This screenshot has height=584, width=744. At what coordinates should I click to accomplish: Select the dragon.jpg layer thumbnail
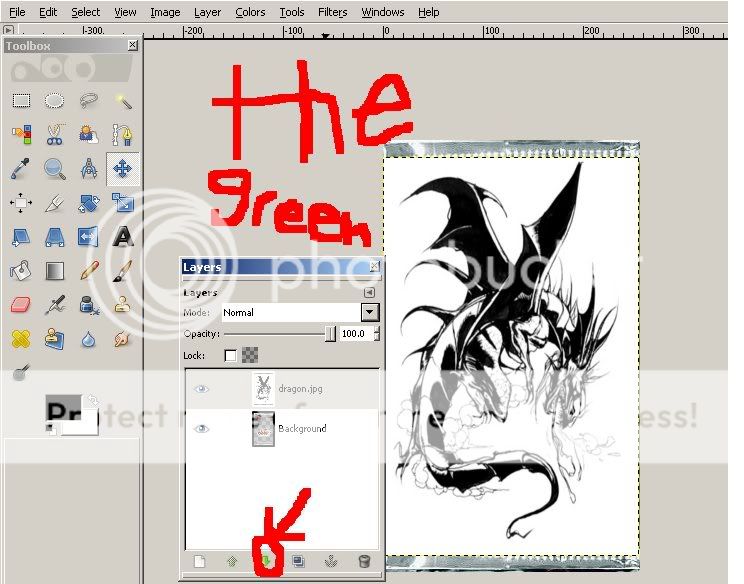click(263, 389)
